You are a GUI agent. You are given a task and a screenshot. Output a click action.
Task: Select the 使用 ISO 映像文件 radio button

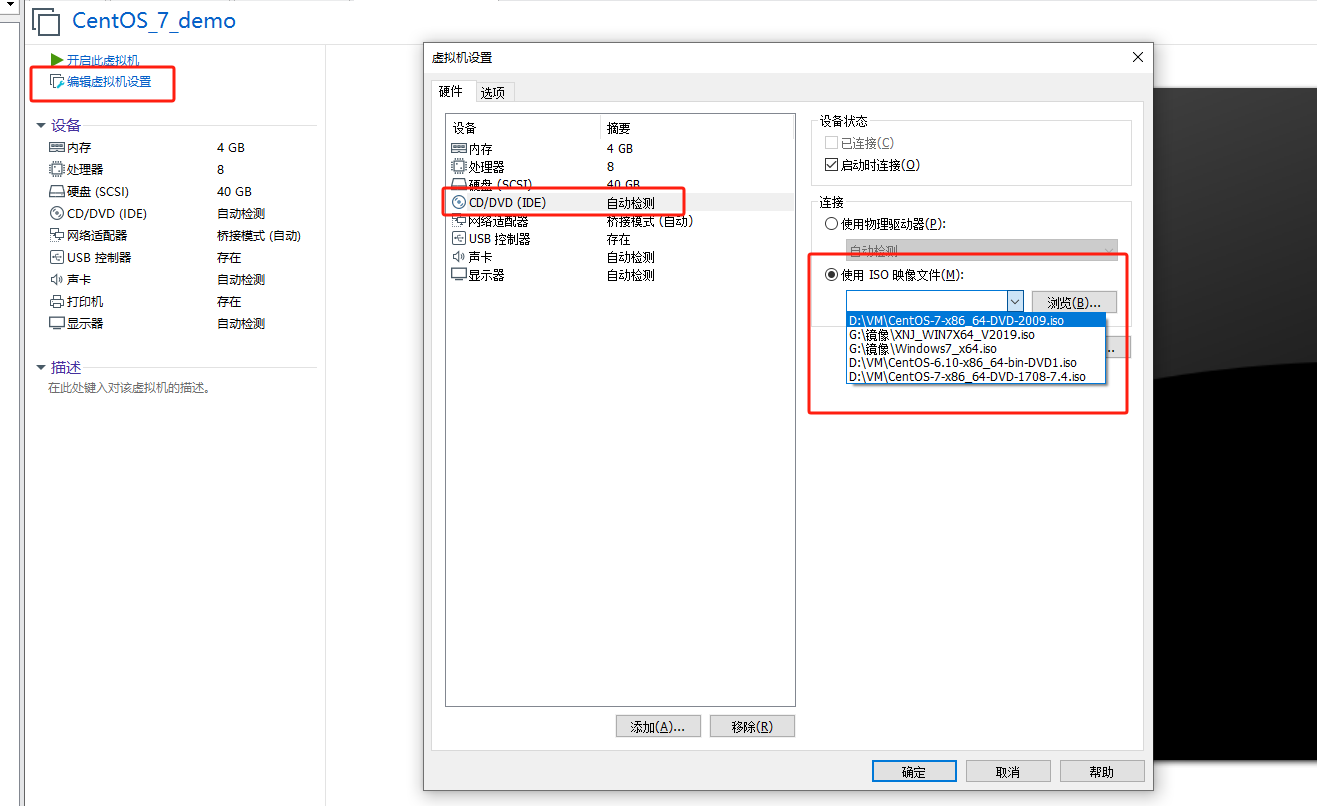831,275
